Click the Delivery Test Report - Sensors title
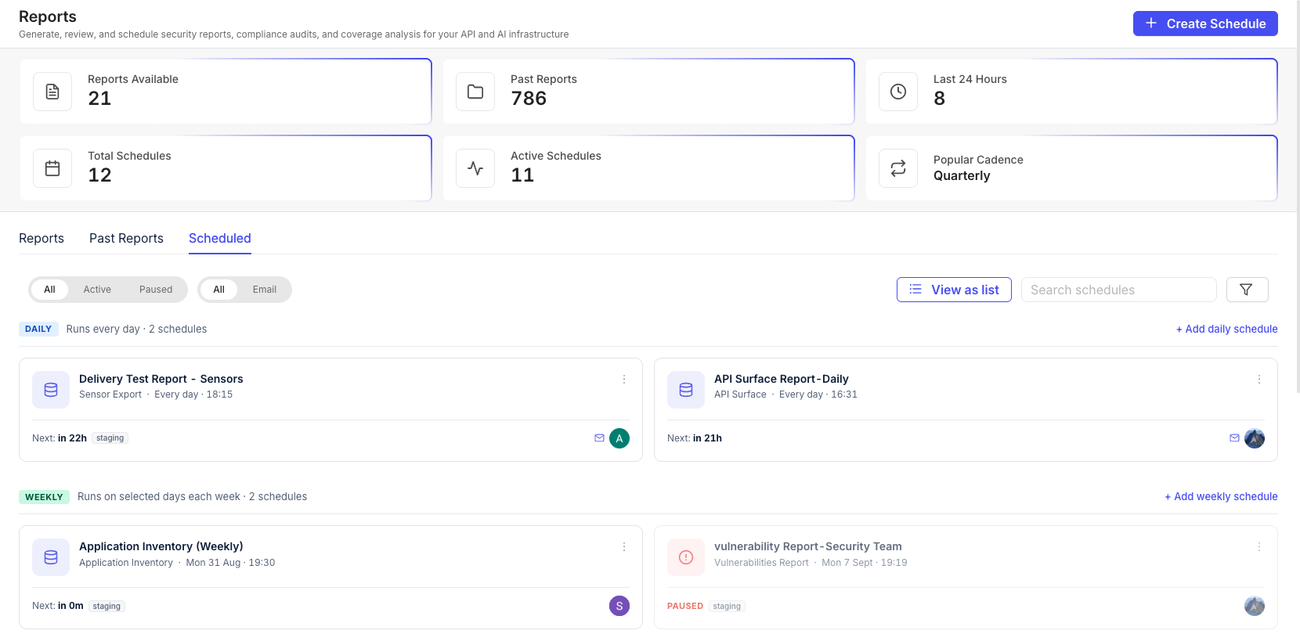The height and width of the screenshot is (634, 1300). tap(161, 379)
